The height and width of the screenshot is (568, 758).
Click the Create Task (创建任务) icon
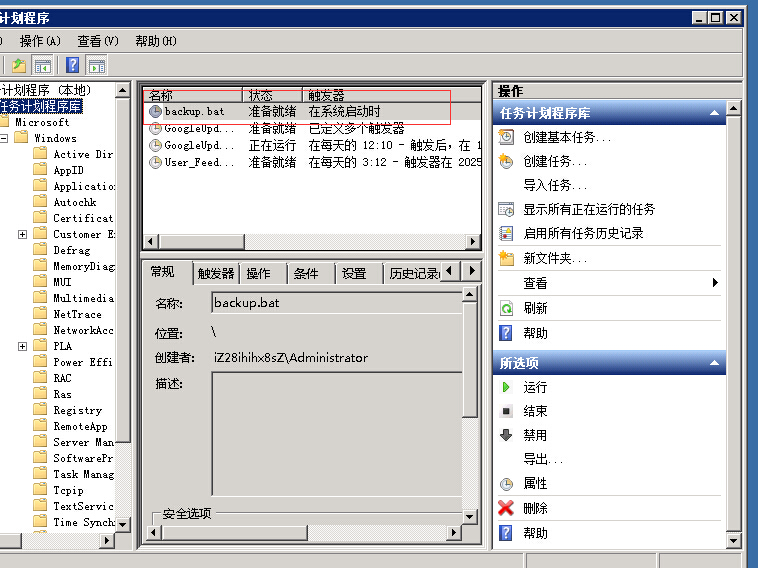[x=507, y=161]
